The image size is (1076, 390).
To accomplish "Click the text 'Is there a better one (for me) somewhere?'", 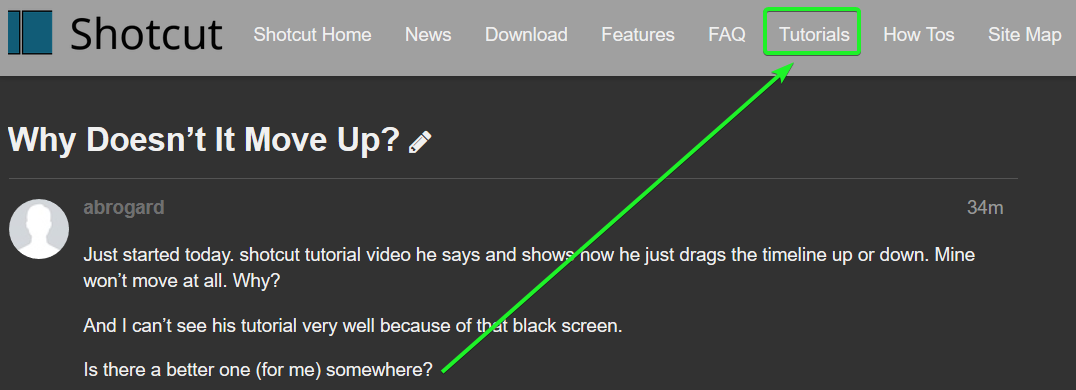I will [x=258, y=370].
